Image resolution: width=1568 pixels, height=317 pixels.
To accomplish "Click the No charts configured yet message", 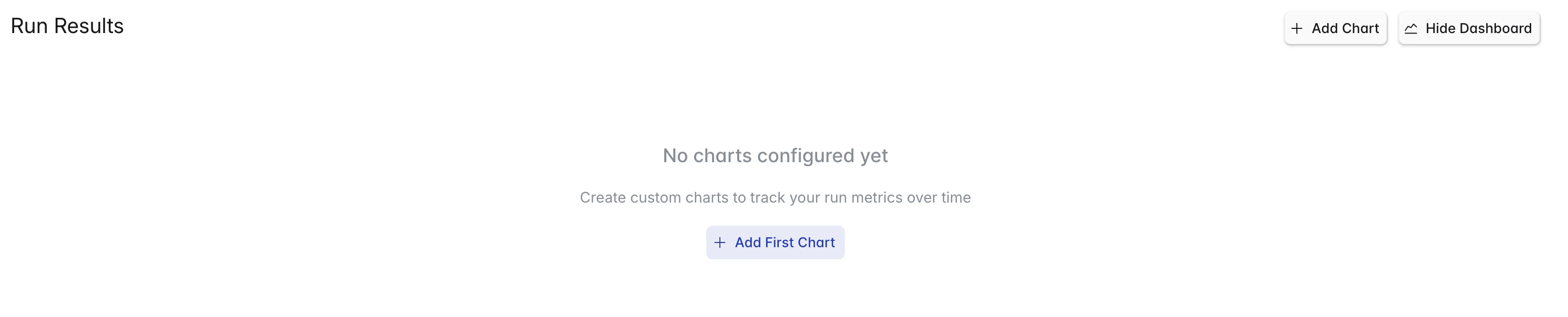I will click(x=775, y=156).
